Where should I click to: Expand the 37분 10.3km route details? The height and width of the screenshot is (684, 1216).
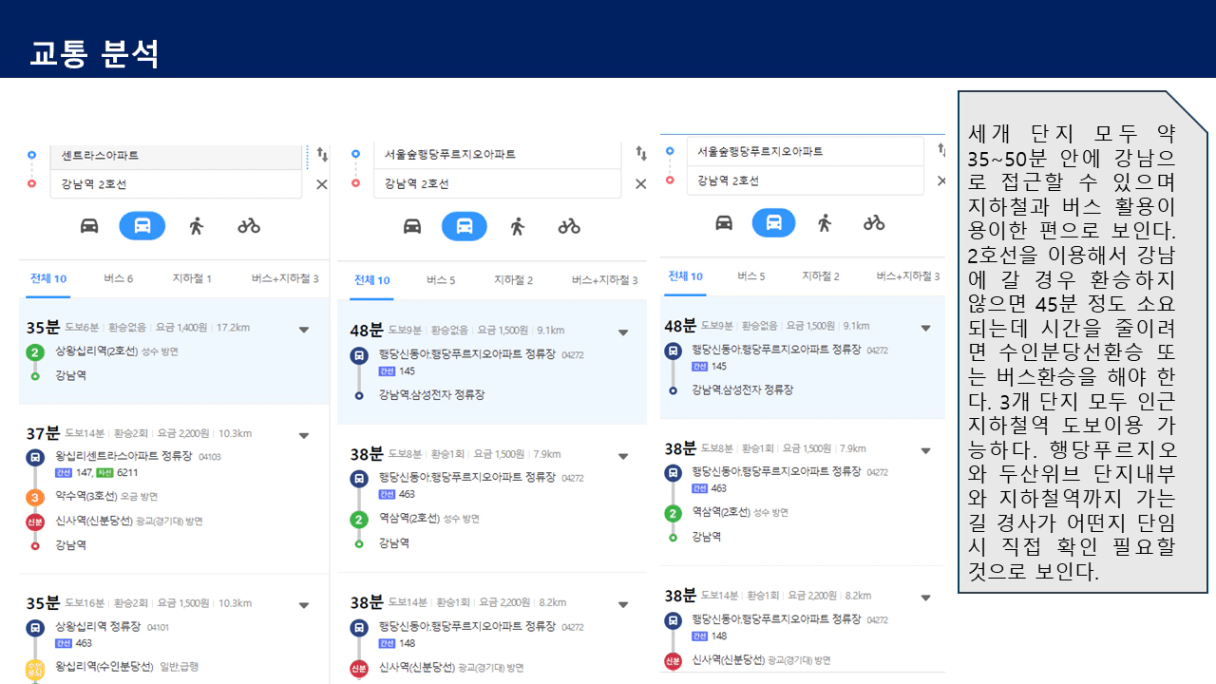click(x=304, y=435)
